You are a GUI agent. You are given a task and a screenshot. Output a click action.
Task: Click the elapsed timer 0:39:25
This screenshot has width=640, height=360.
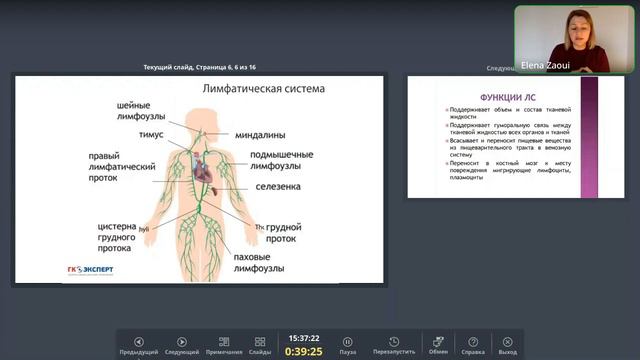[304, 351]
